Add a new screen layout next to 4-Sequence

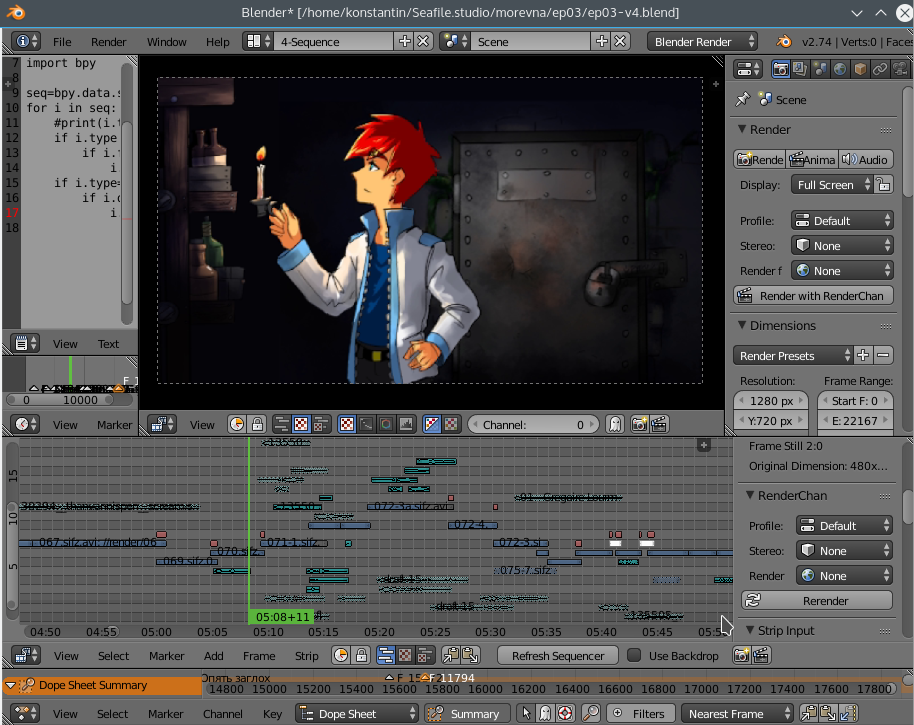[404, 41]
